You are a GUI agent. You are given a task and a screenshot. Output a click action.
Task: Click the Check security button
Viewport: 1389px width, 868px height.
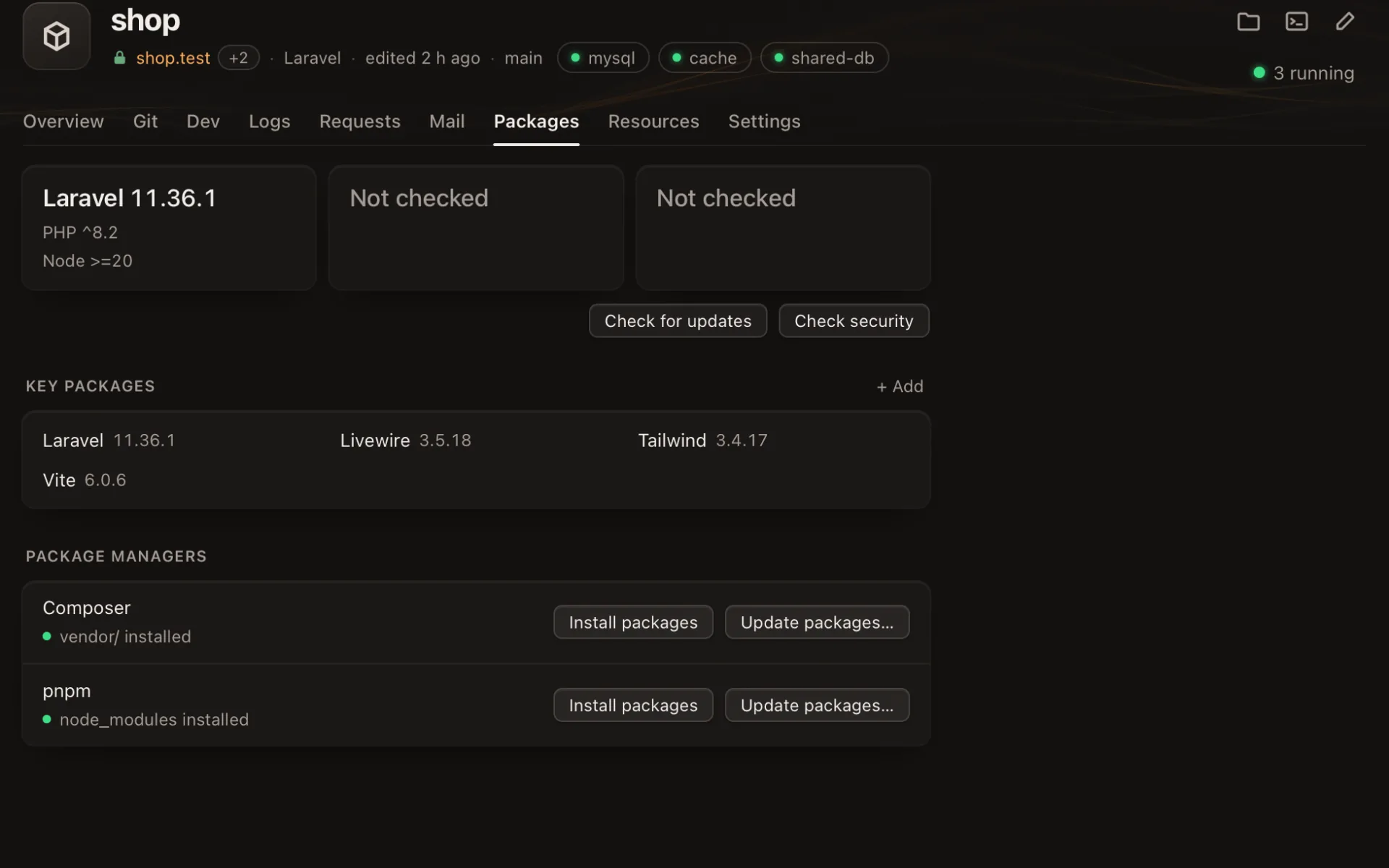(x=854, y=320)
